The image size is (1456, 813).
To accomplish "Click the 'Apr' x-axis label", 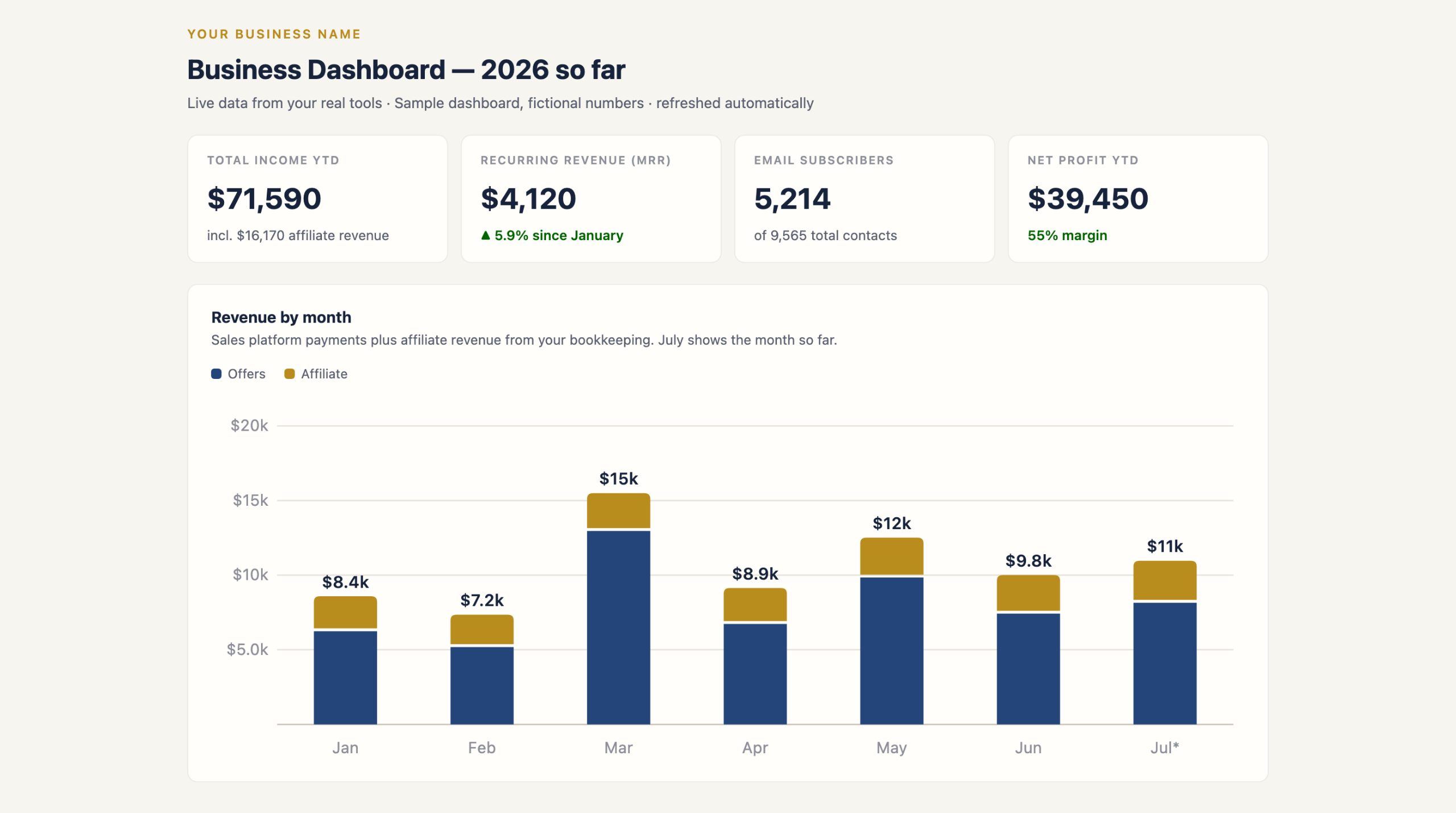I will coord(755,748).
